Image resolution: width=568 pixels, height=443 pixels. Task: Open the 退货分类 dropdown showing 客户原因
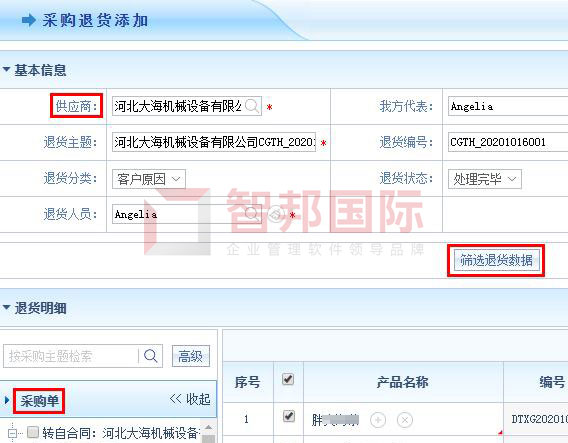coord(149,179)
